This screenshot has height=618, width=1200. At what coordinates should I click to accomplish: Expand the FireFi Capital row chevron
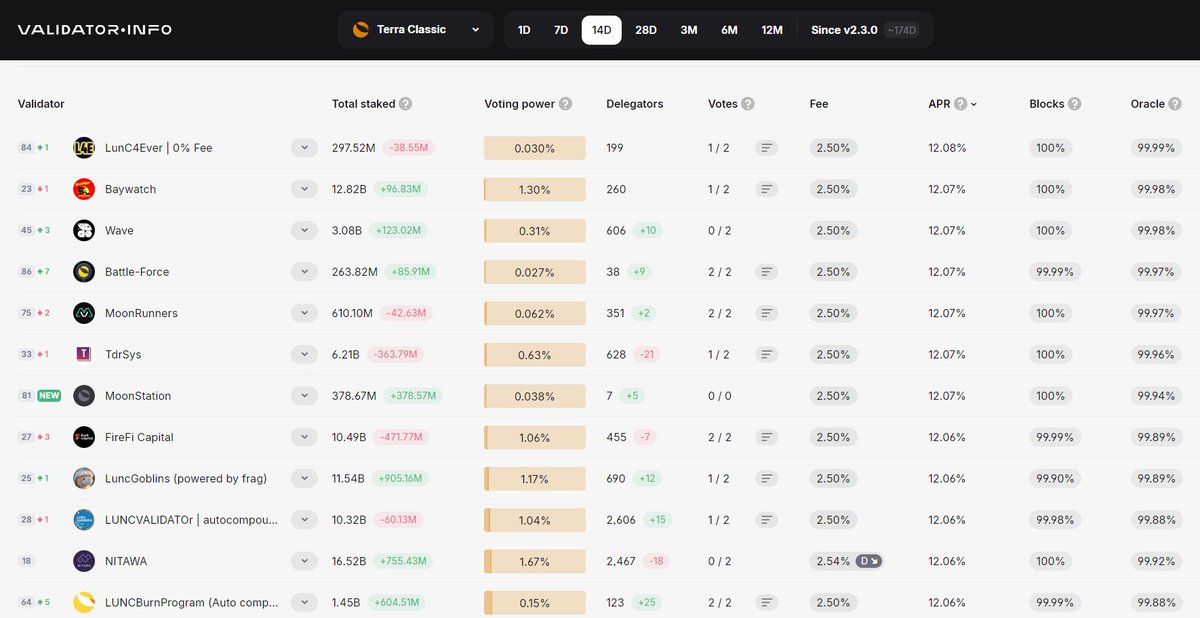pos(304,437)
